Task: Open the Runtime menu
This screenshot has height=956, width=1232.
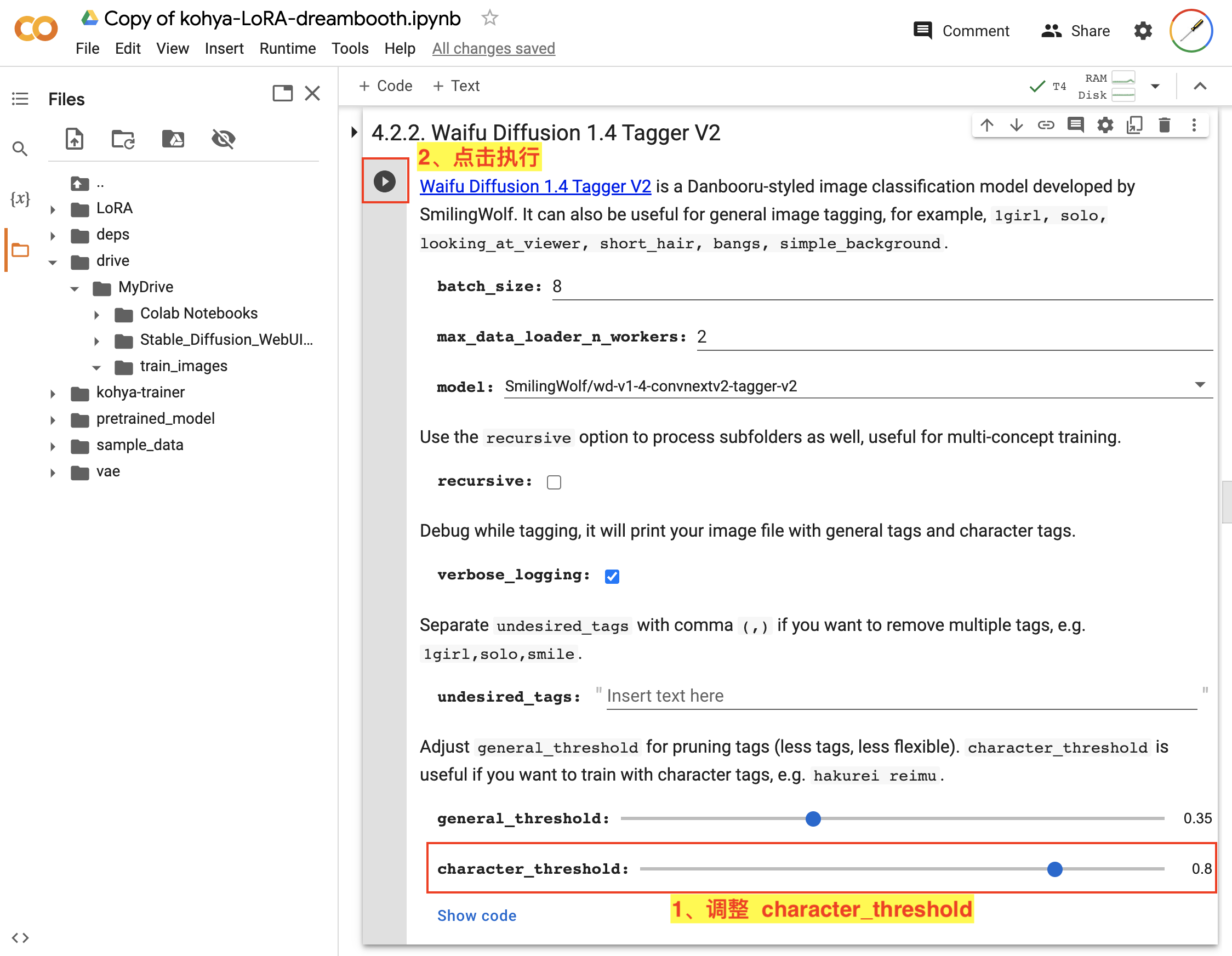Action: click(287, 49)
